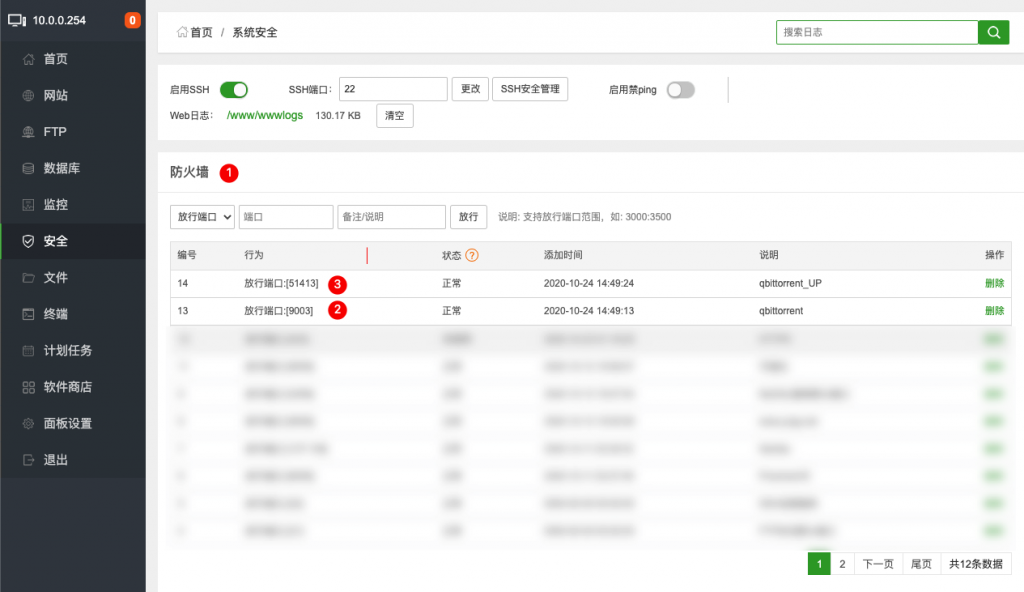
Task: Select the 放行端口:[9003] cell
Action: pos(278,311)
